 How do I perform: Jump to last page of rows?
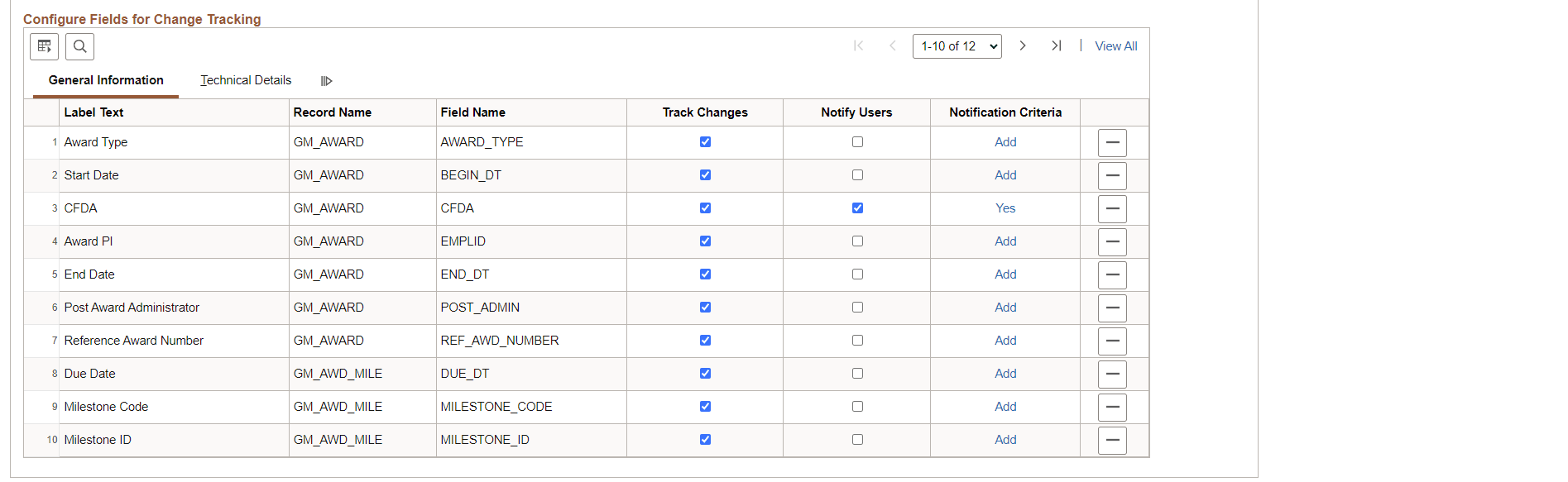coord(1056,46)
